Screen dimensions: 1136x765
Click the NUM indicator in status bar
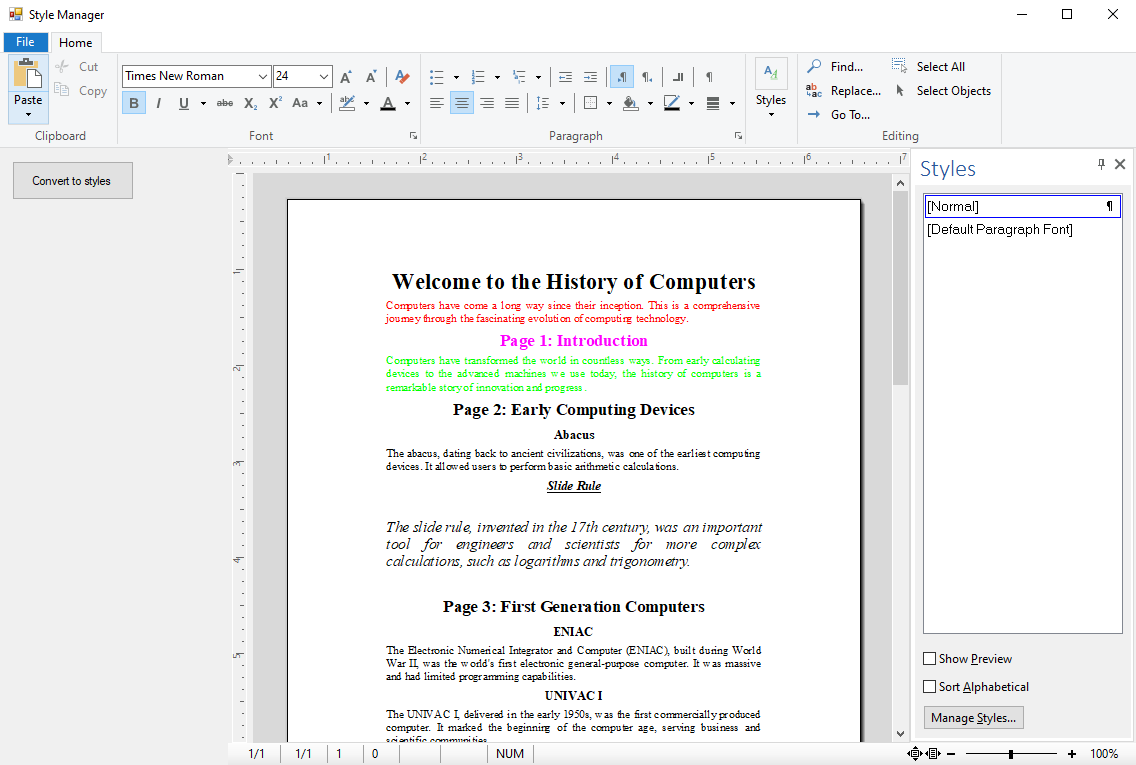(510, 753)
